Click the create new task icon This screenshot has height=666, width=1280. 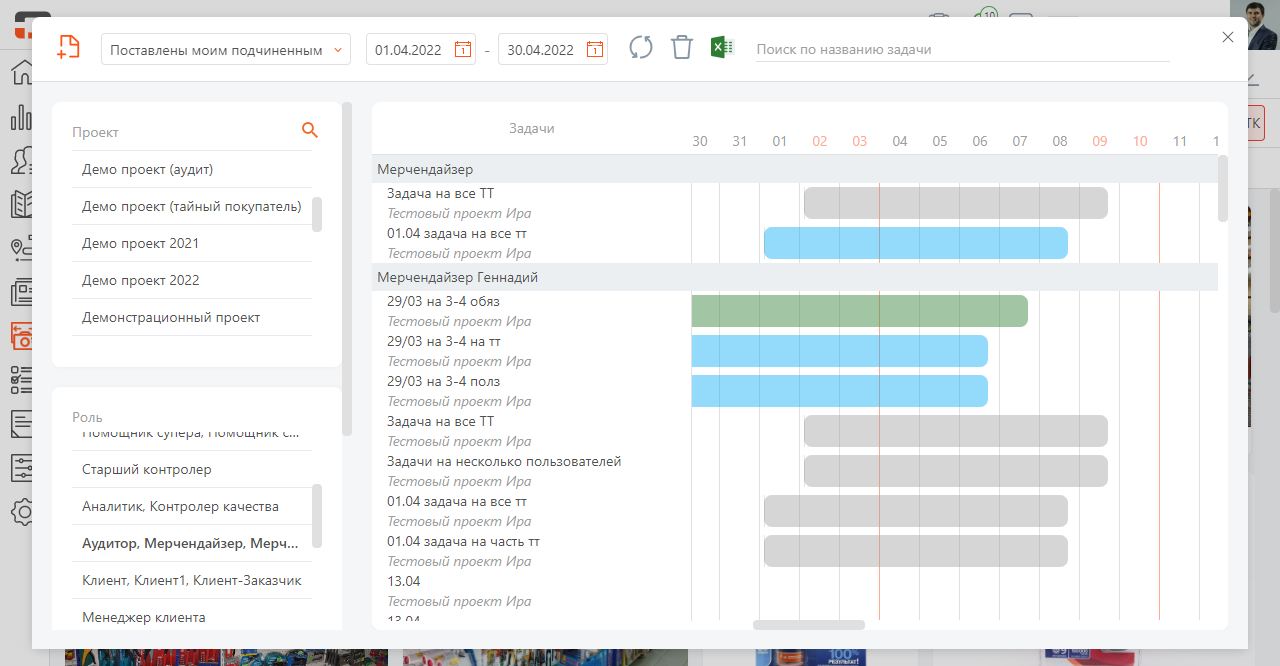coord(68,48)
